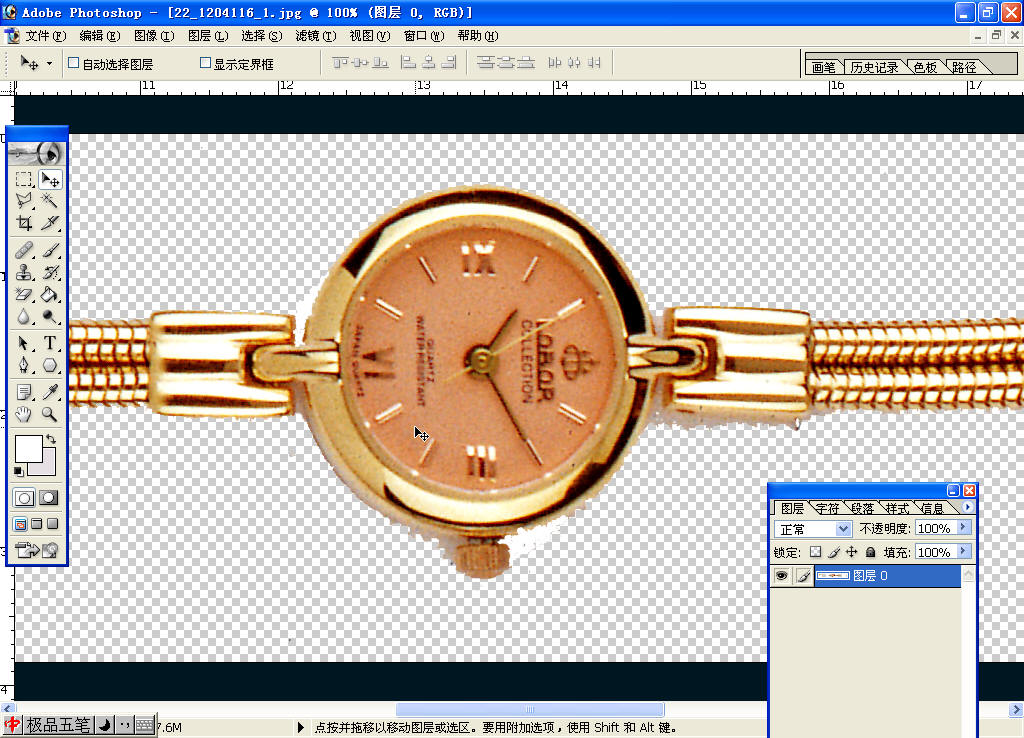Select the Clone Stamp tool
The width and height of the screenshot is (1024, 738).
(x=24, y=272)
